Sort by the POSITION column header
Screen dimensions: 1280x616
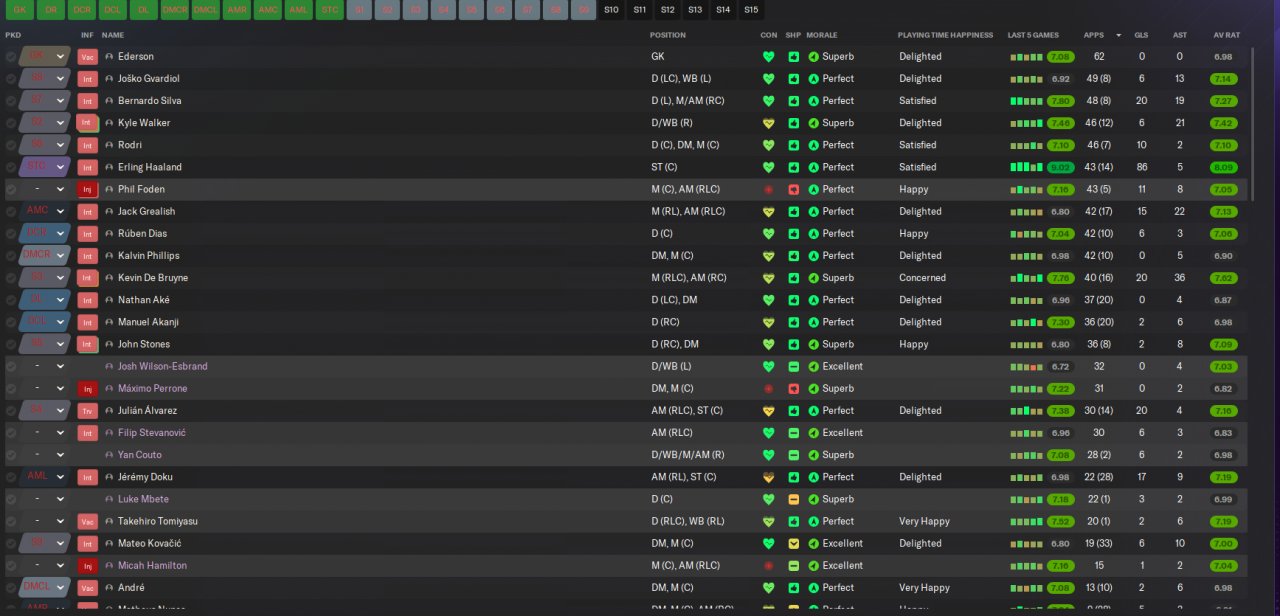[668, 35]
